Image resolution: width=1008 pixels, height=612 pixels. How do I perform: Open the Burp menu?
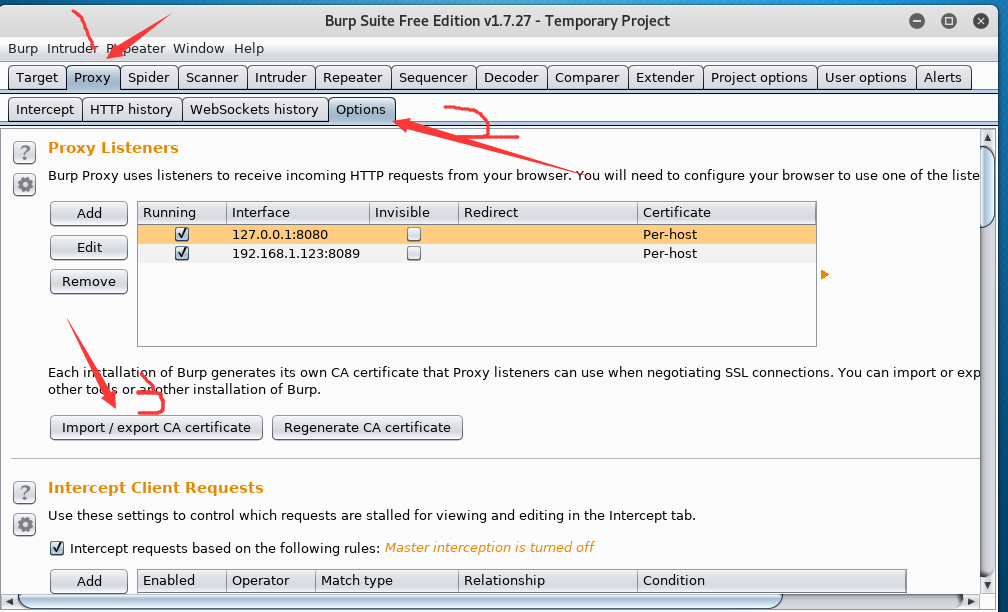(x=22, y=49)
